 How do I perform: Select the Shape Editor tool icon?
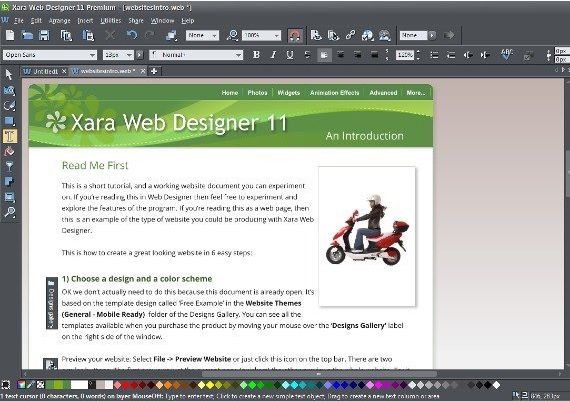[x=9, y=106]
